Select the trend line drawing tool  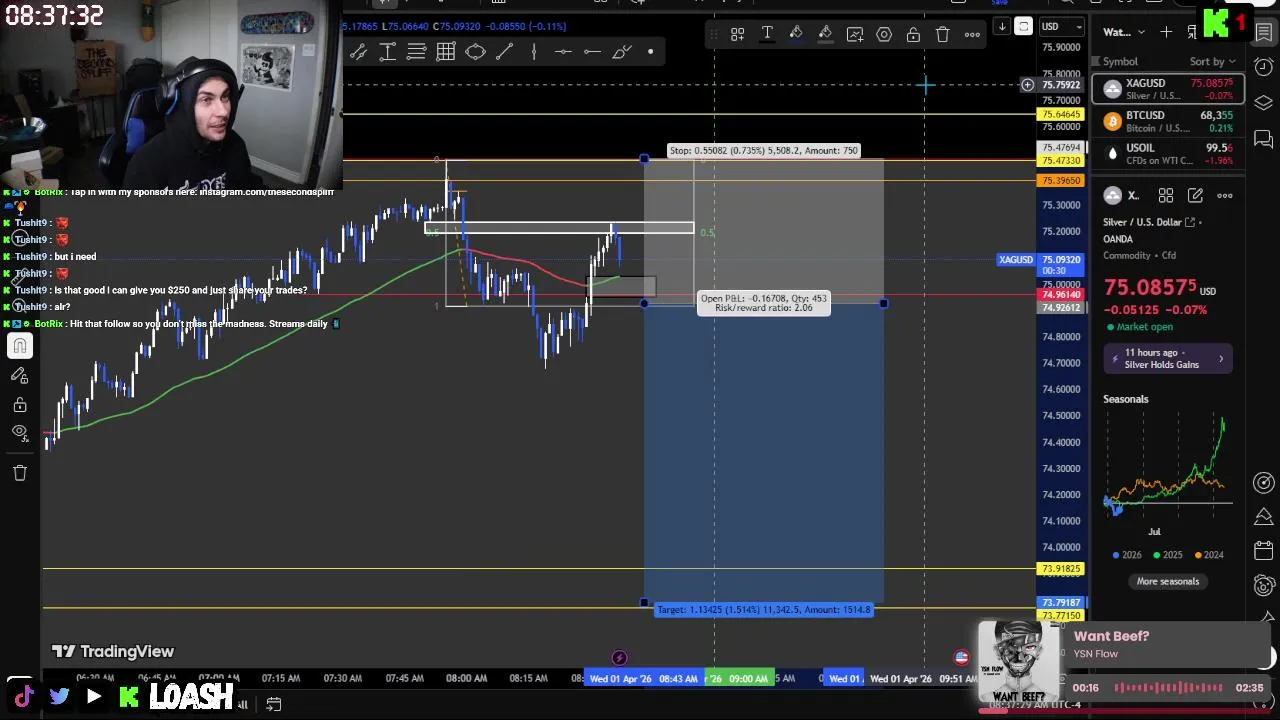(x=358, y=52)
